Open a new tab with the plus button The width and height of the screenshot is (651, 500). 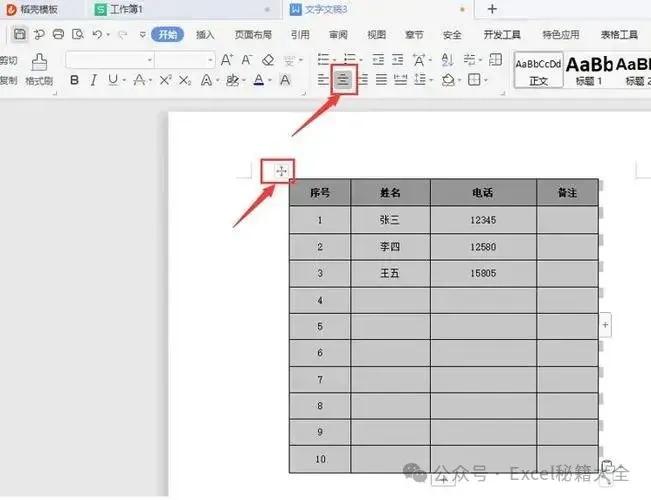[x=492, y=9]
